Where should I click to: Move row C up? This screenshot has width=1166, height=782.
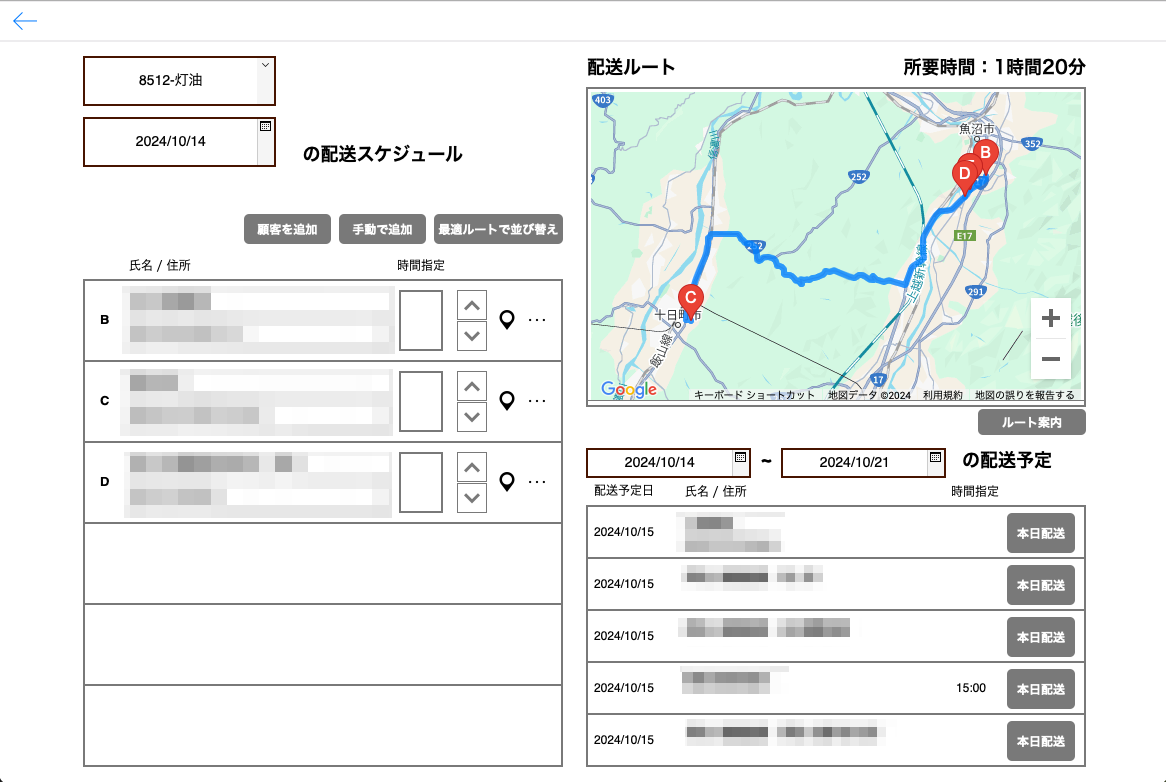471,386
